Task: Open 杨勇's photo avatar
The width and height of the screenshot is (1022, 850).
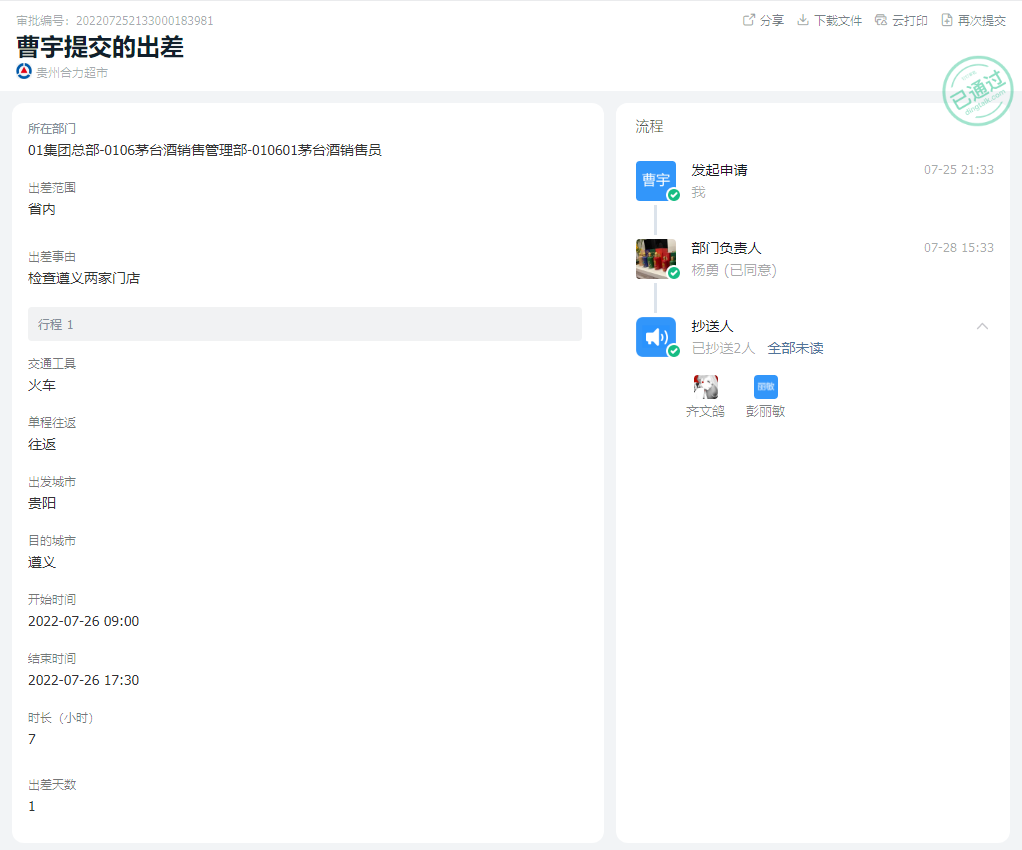Action: (x=656, y=258)
